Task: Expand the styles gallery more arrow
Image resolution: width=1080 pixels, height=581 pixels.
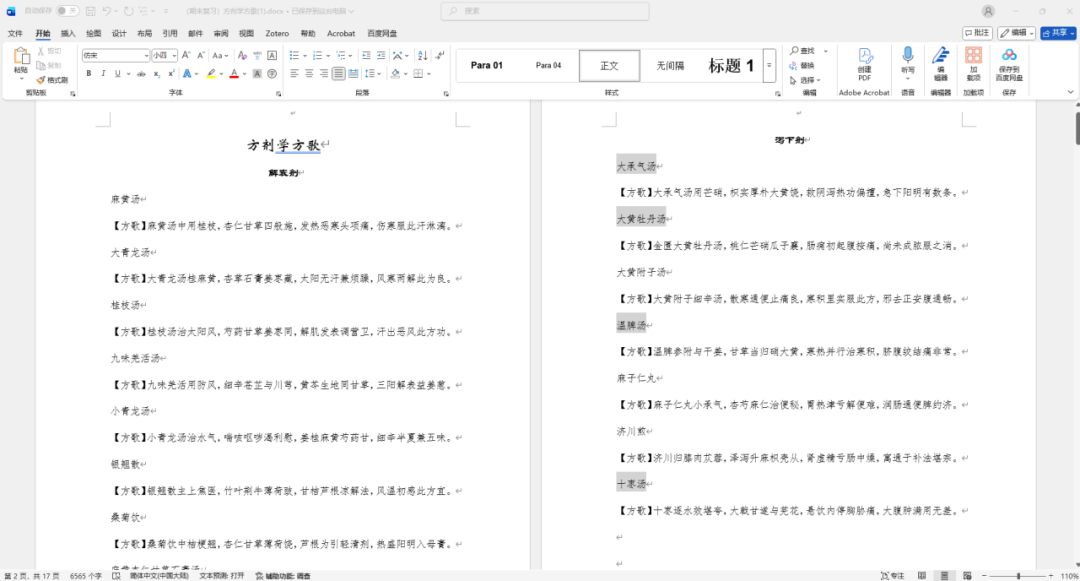Action: pyautogui.click(x=769, y=66)
